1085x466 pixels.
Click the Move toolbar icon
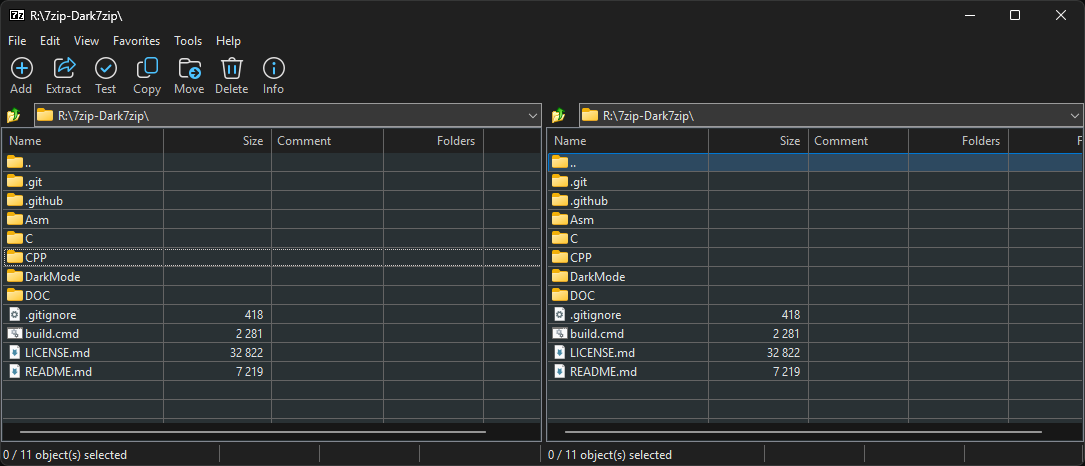(x=189, y=69)
